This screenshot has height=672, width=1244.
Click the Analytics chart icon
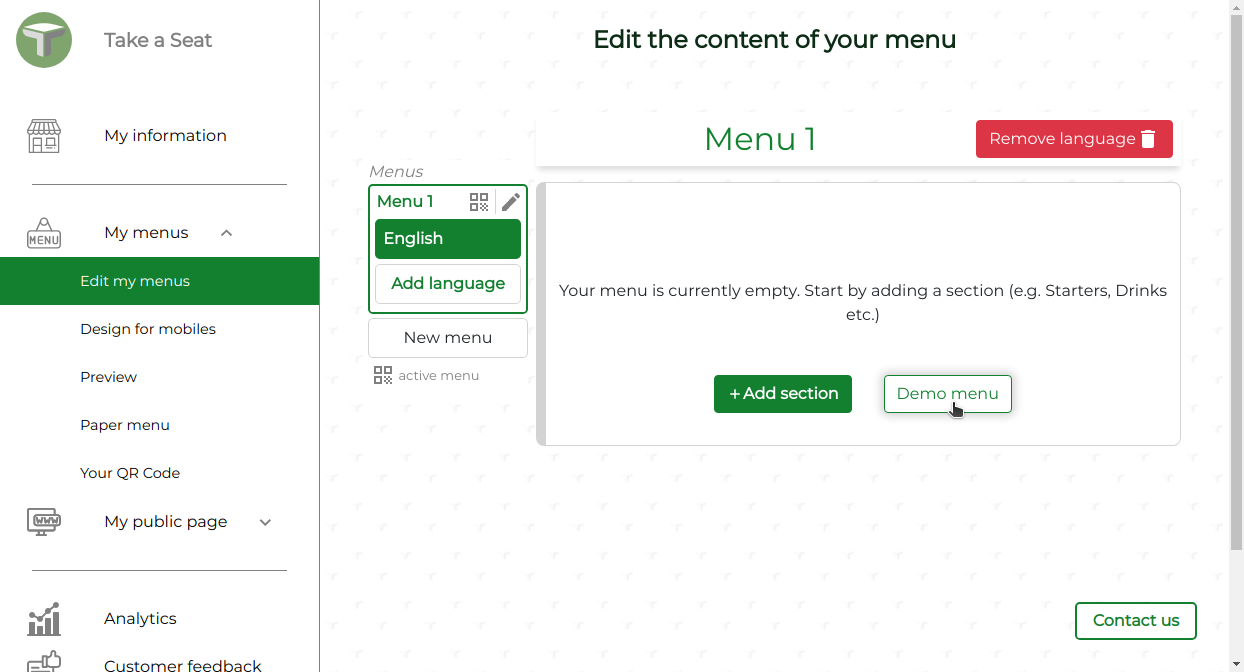pos(44,619)
